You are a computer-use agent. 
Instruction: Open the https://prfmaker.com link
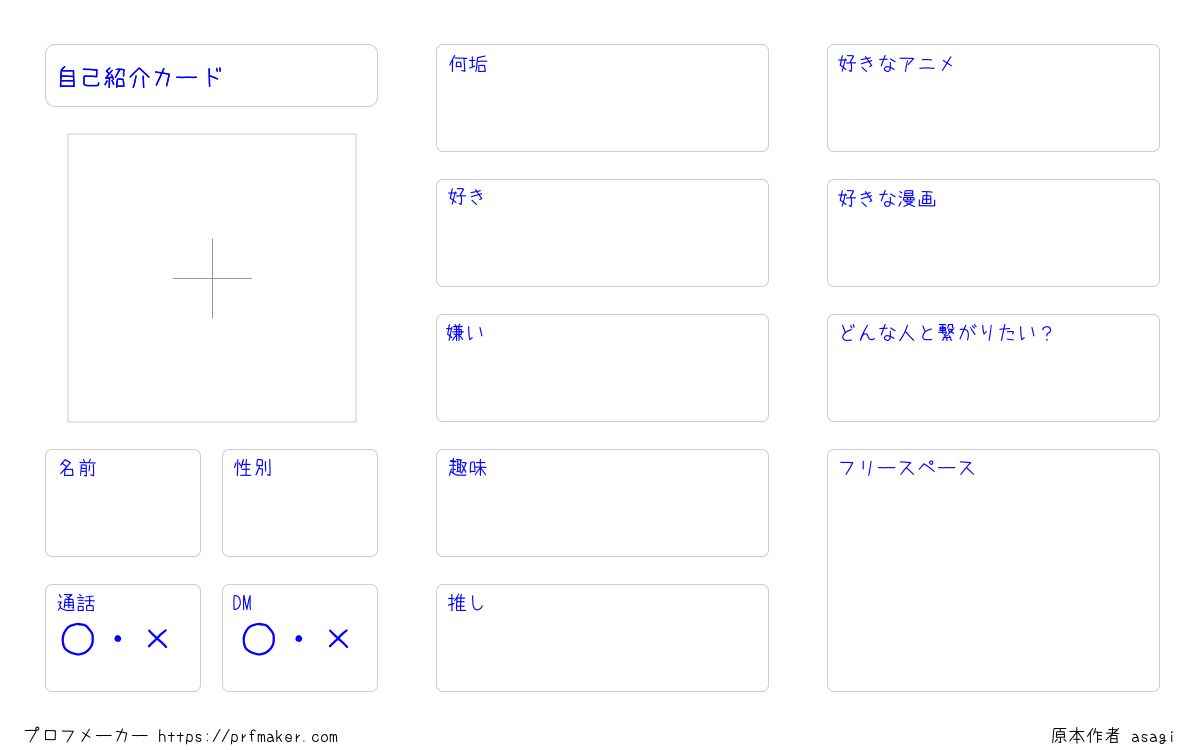(x=248, y=737)
